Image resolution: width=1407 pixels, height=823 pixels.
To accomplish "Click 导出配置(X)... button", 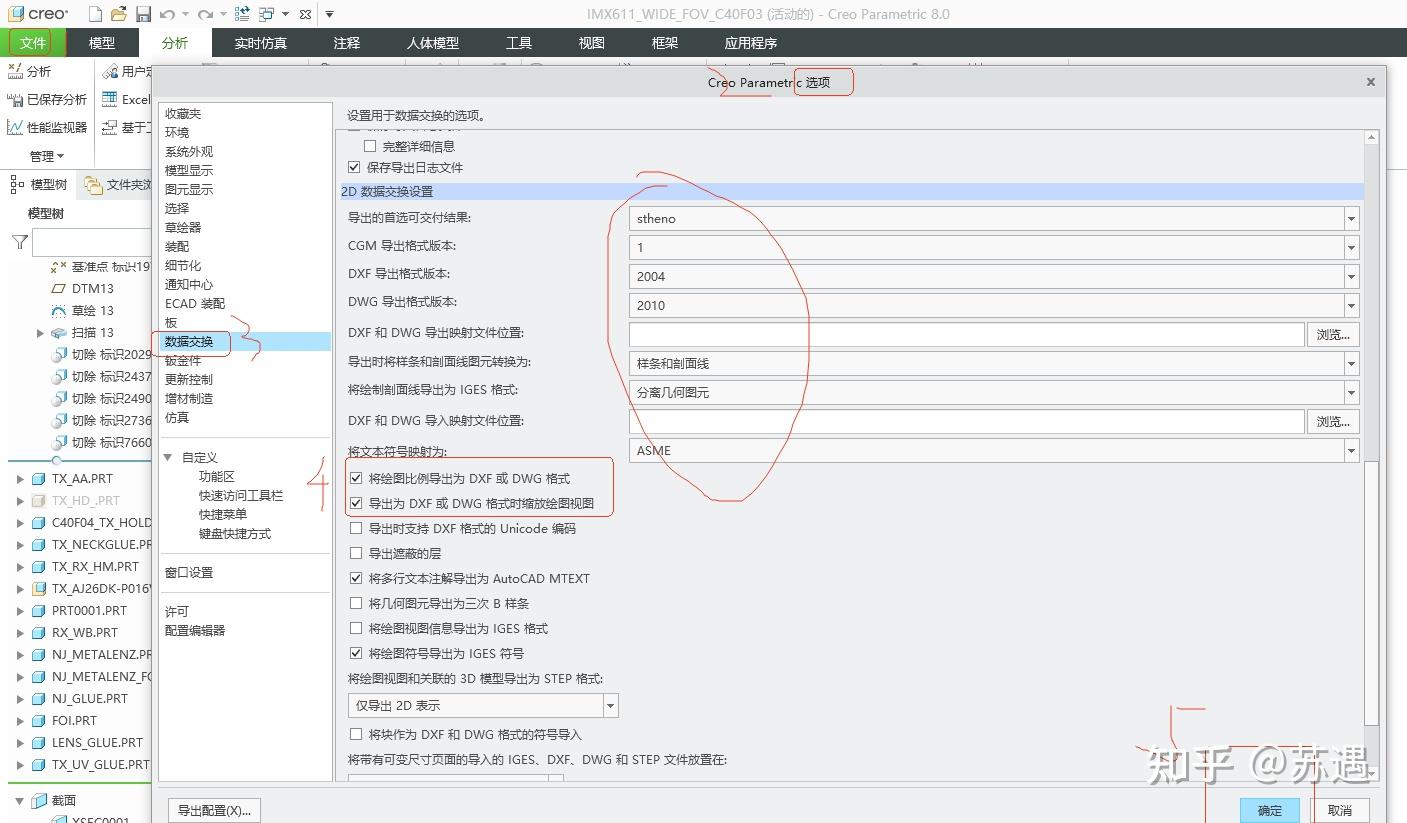I will [x=213, y=810].
